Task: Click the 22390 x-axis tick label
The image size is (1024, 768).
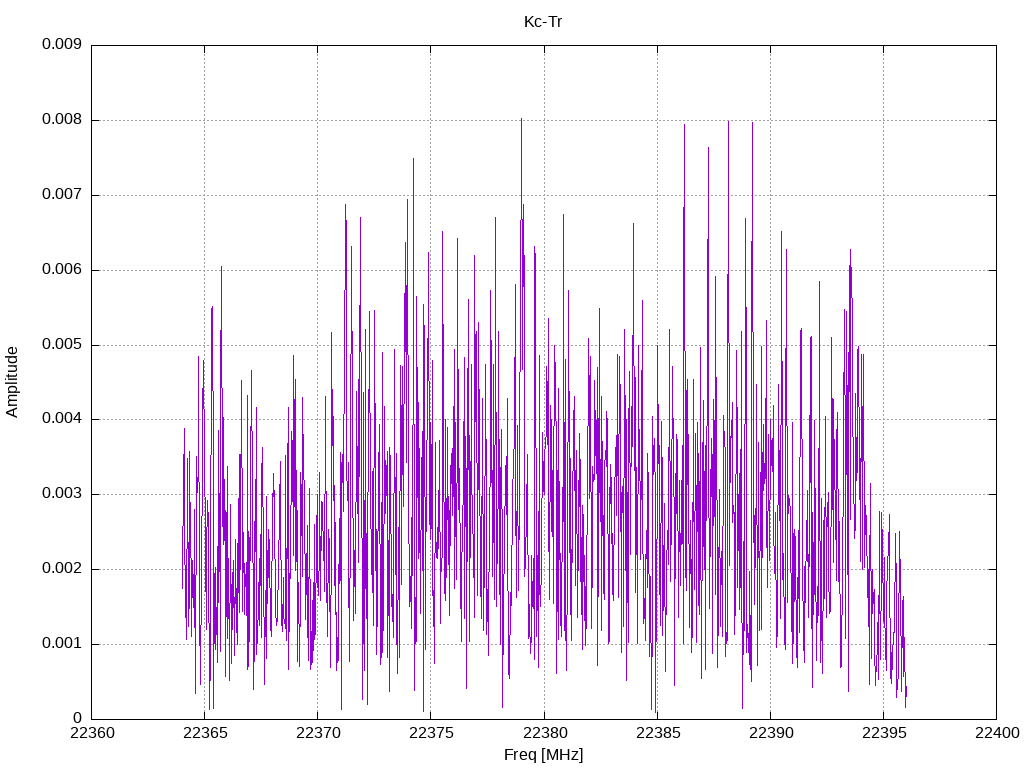Action: pos(771,733)
